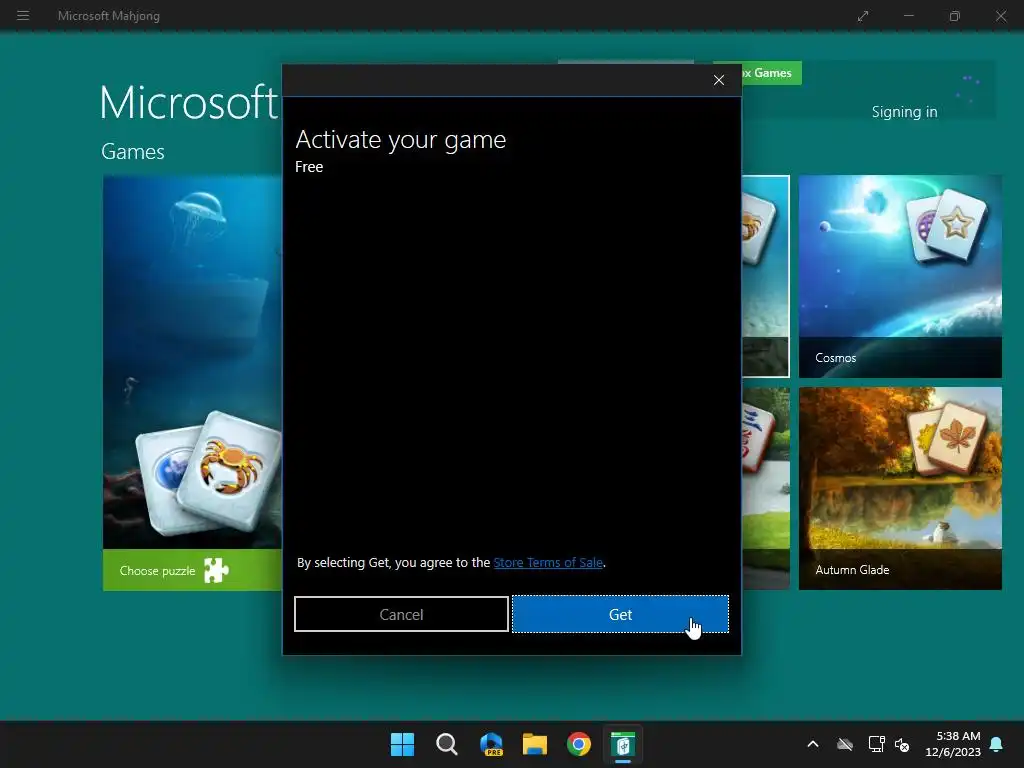
Task: Launch Google Chrome from the taskbar
Action: click(x=579, y=744)
